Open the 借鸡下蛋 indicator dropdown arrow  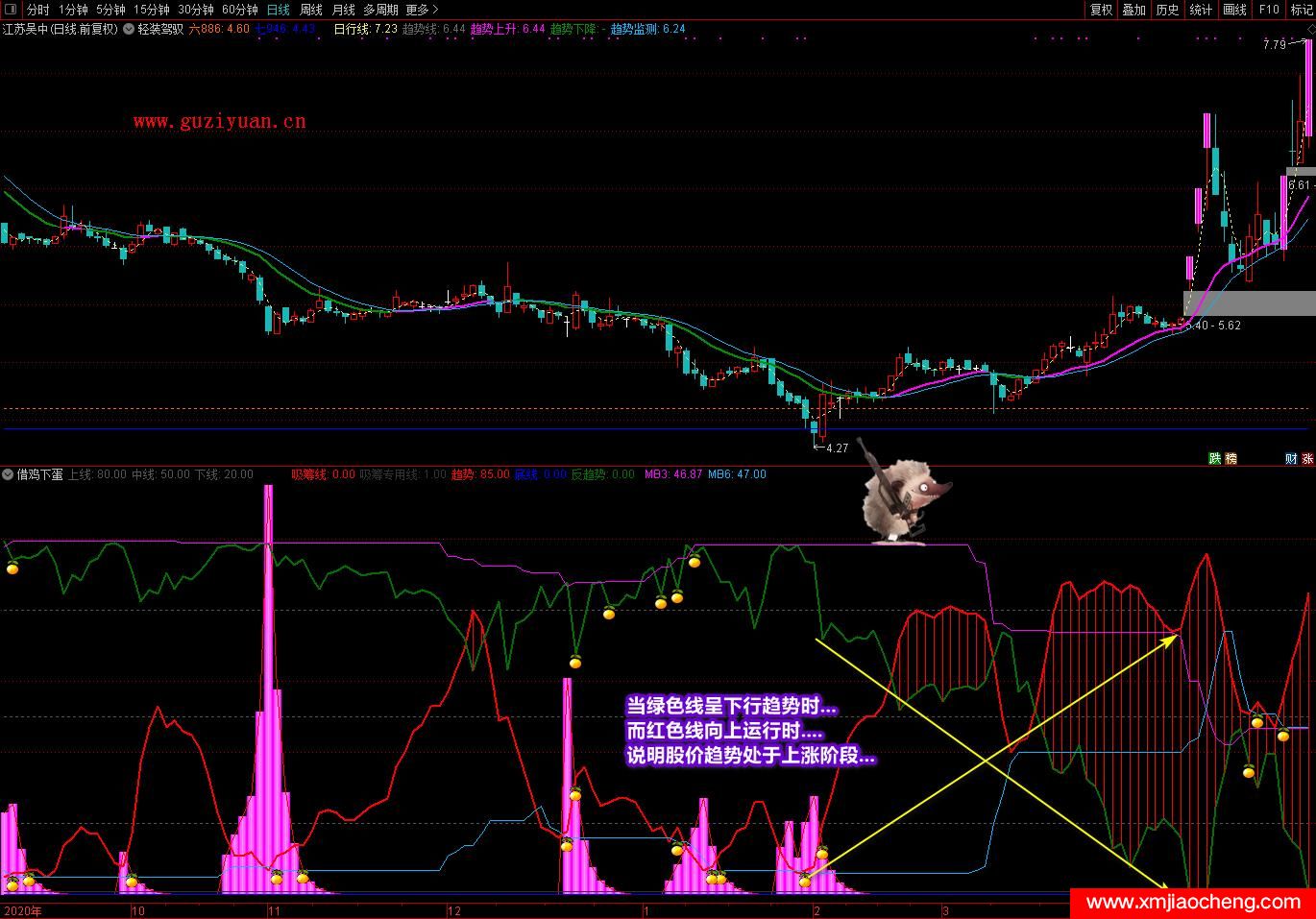8,474
